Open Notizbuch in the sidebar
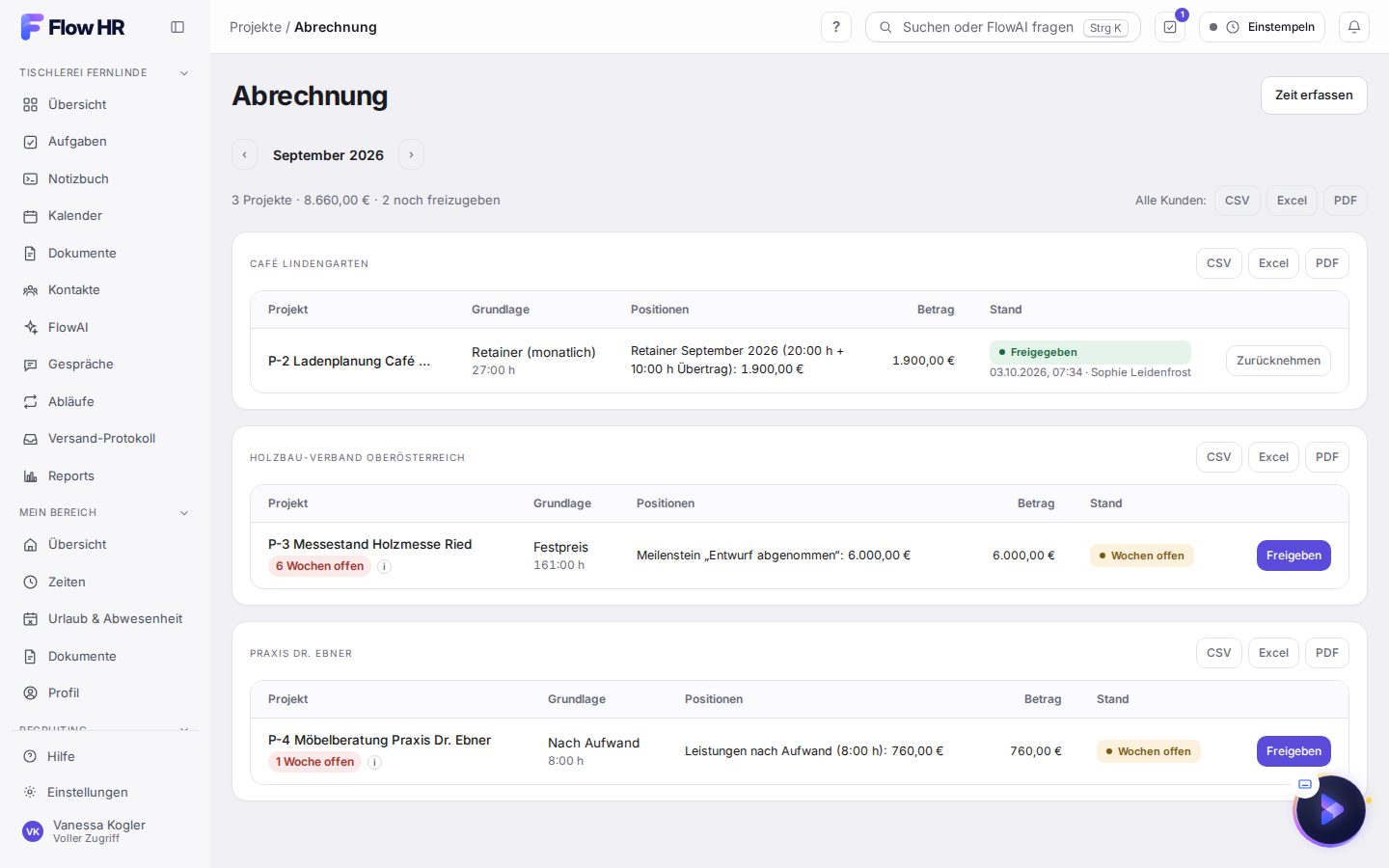Viewport: 1389px width, 868px height. (105, 178)
